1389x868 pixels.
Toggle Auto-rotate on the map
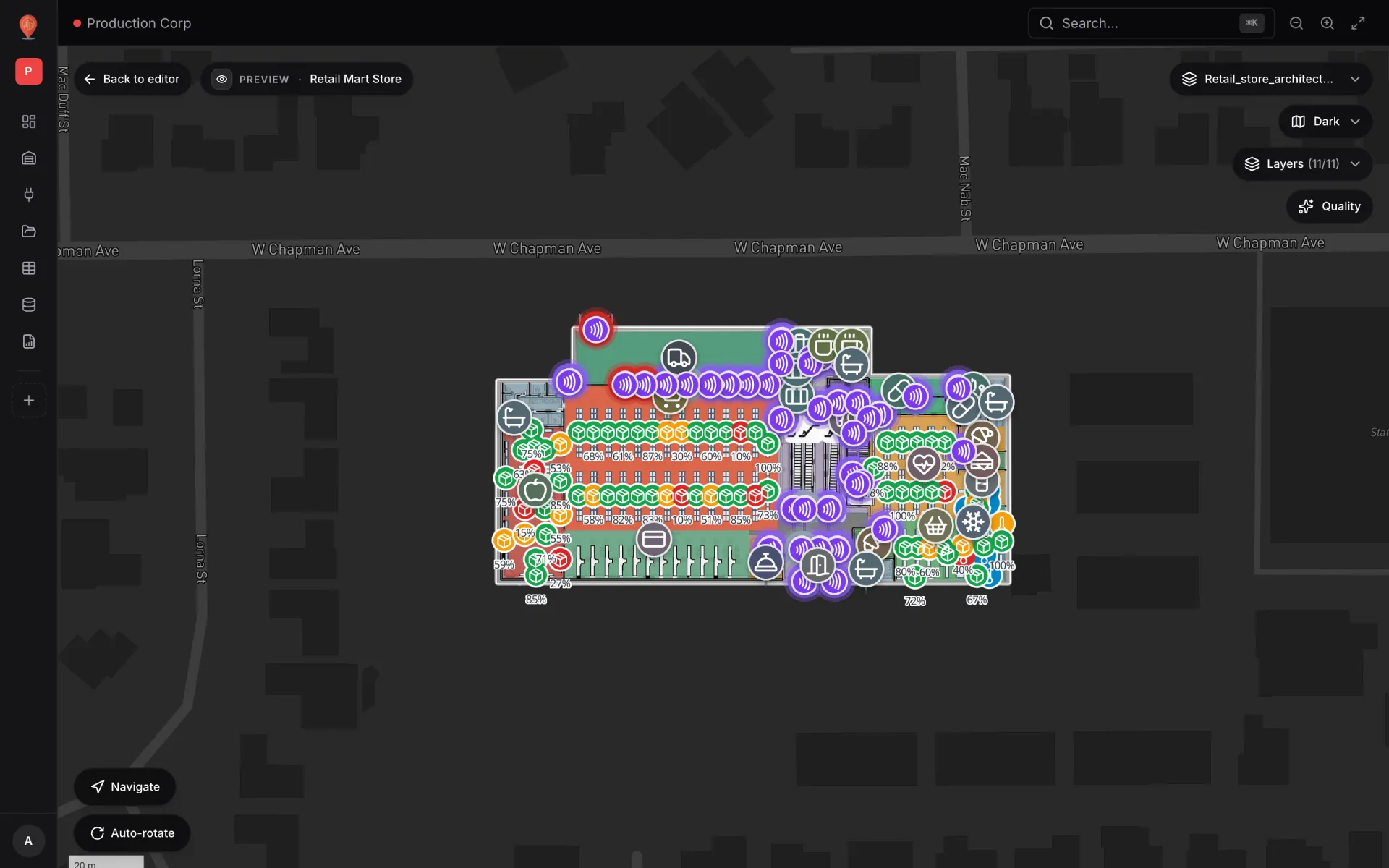point(132,833)
